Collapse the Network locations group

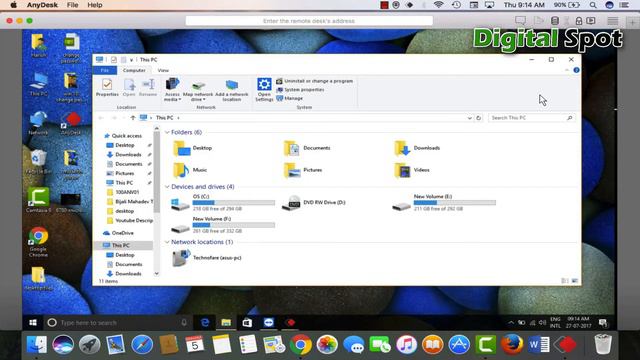[x=167, y=242]
